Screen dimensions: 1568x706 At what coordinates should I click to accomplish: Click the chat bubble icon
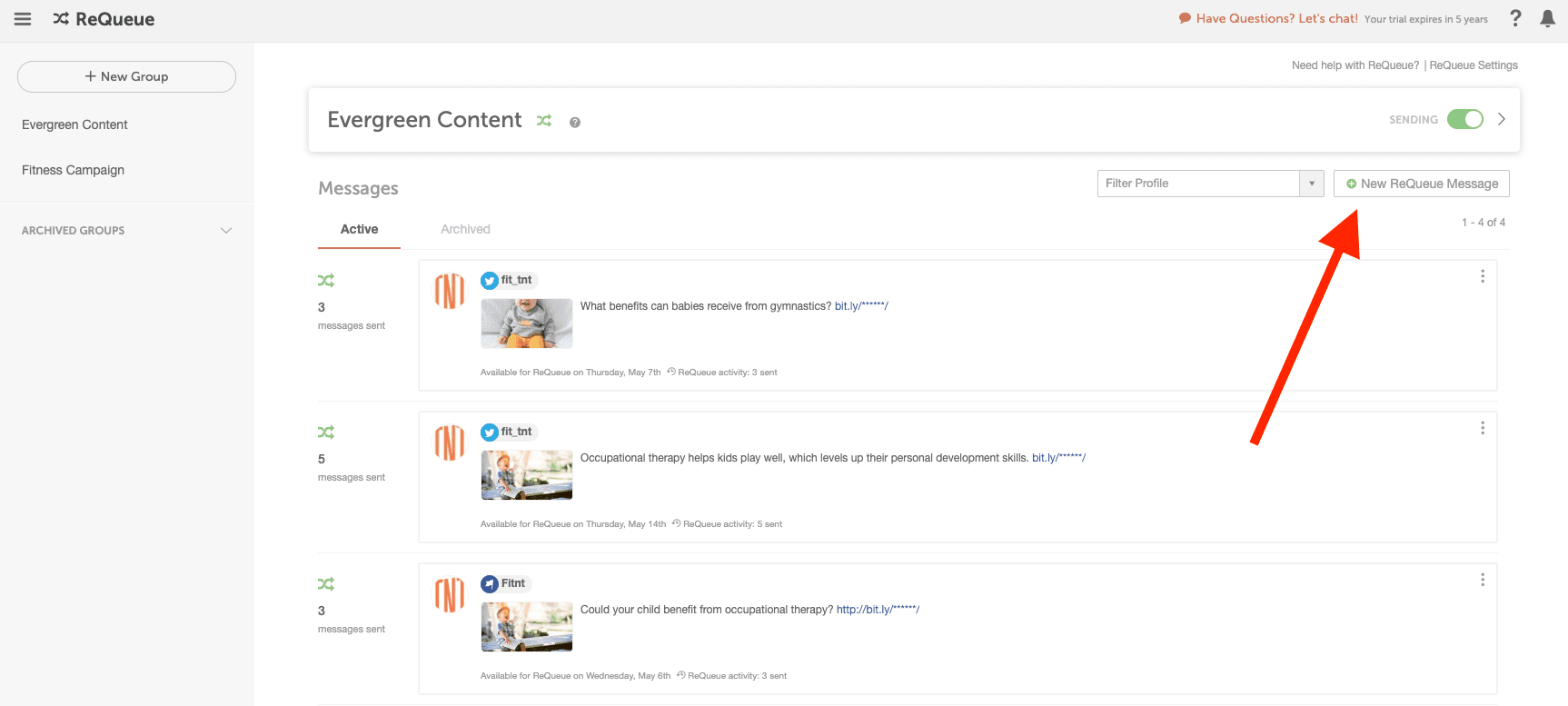point(1185,18)
